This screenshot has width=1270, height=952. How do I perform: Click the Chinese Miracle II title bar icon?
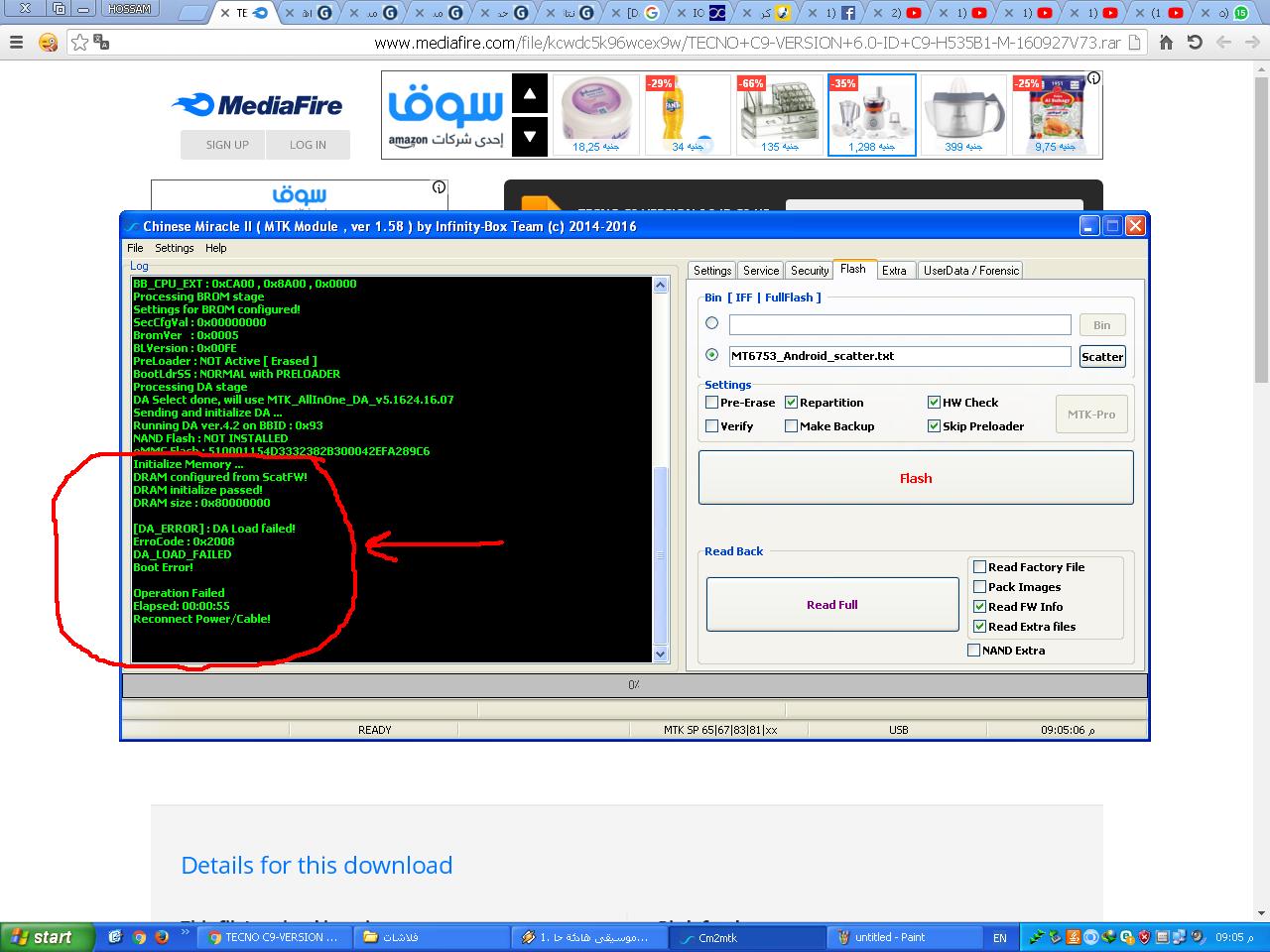131,226
